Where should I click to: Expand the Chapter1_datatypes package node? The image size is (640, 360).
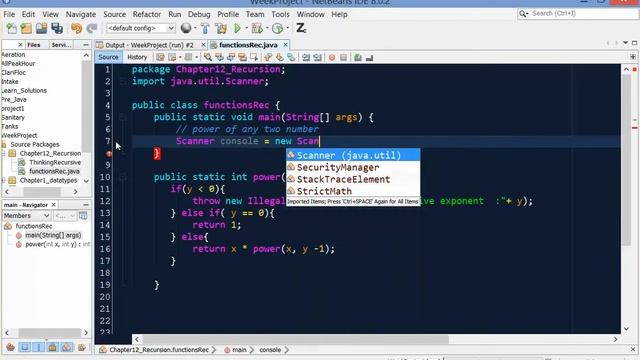click(4, 180)
